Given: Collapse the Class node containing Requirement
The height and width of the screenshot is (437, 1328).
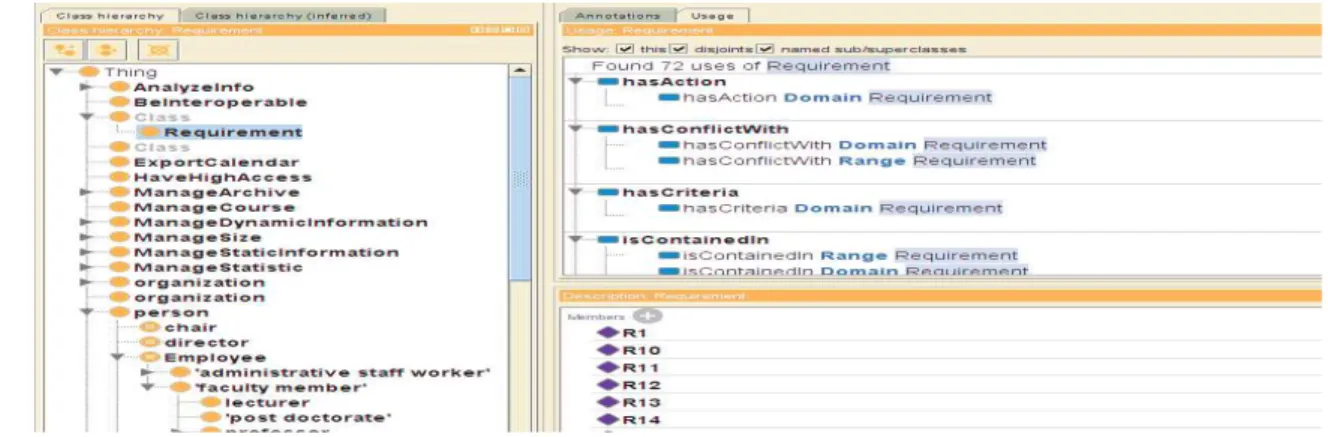Looking at the screenshot, I should (87, 117).
